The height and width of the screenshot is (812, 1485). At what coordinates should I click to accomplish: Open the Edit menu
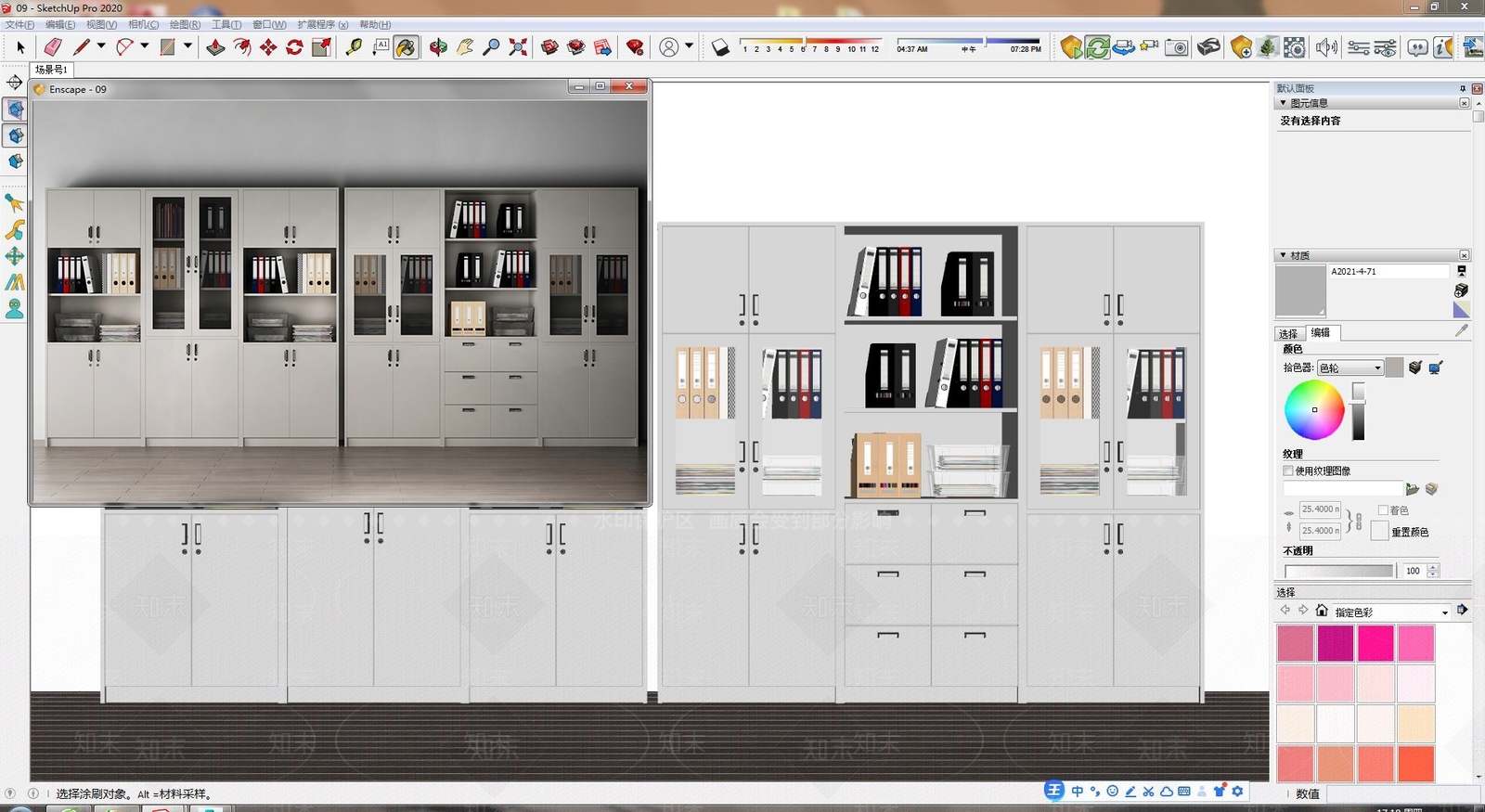60,25
